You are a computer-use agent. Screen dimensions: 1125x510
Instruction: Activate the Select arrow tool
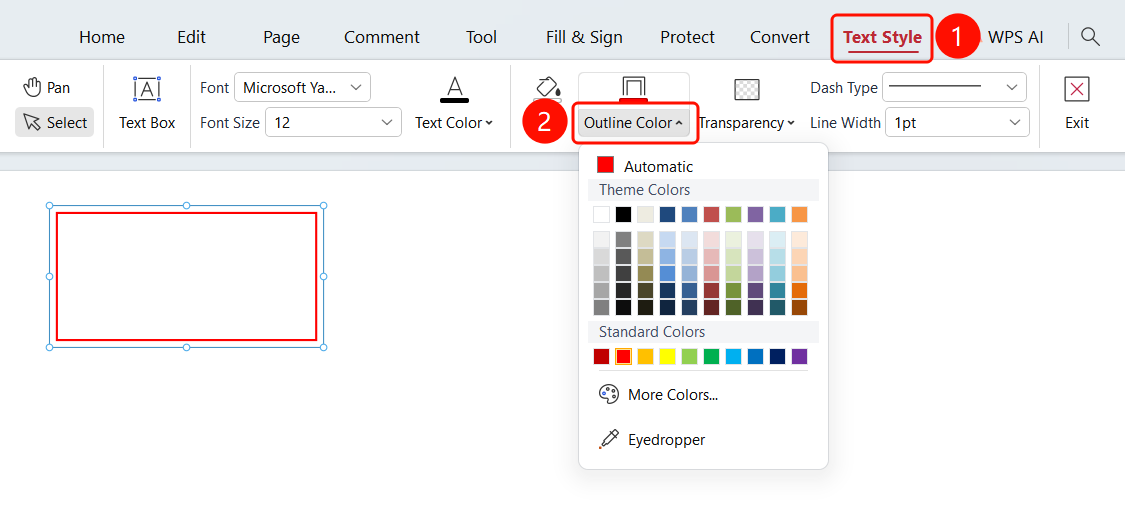click(55, 123)
